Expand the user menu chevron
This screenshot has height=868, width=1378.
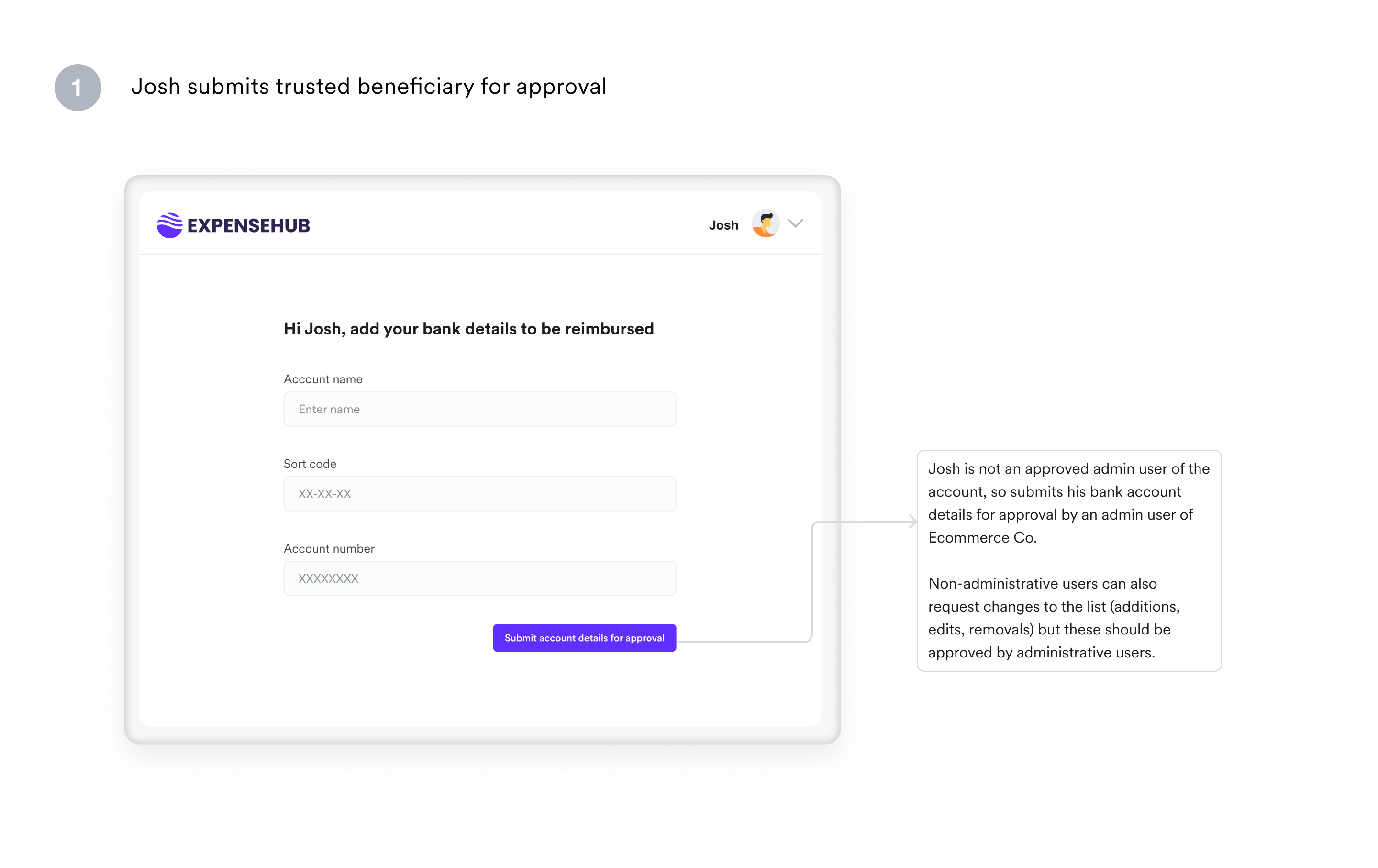point(795,223)
